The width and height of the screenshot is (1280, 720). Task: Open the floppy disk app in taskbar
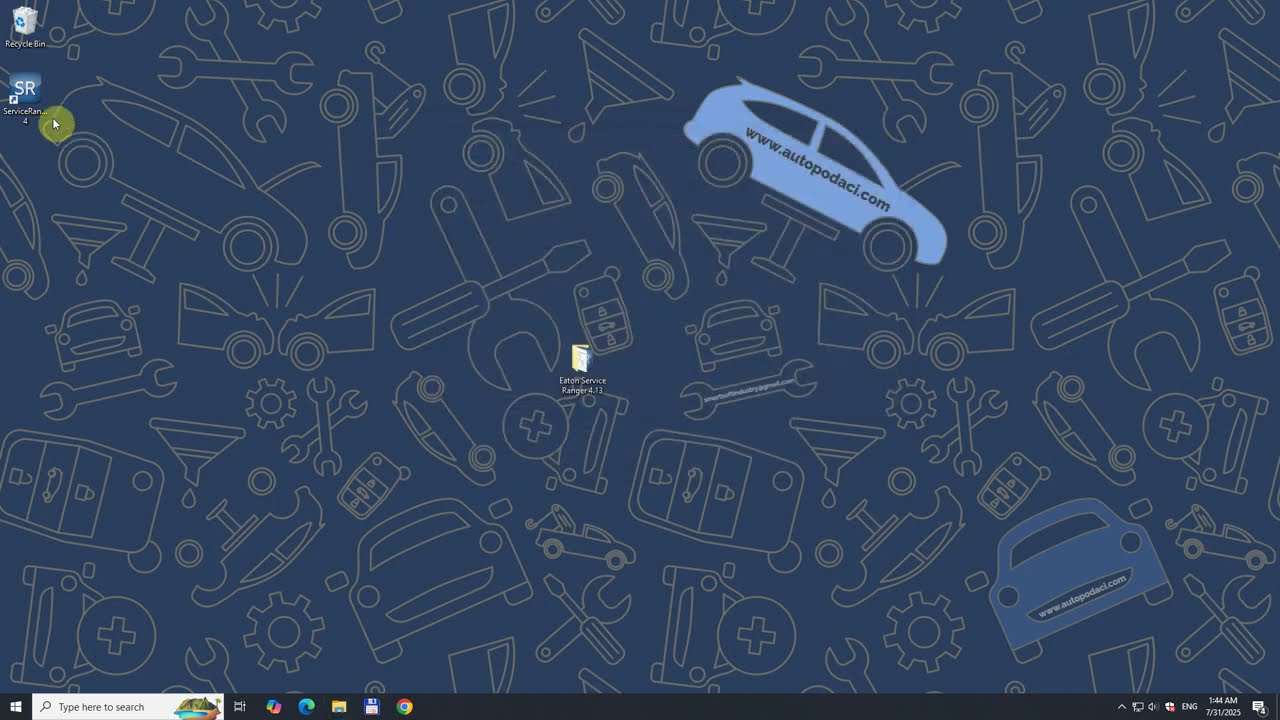tap(372, 707)
